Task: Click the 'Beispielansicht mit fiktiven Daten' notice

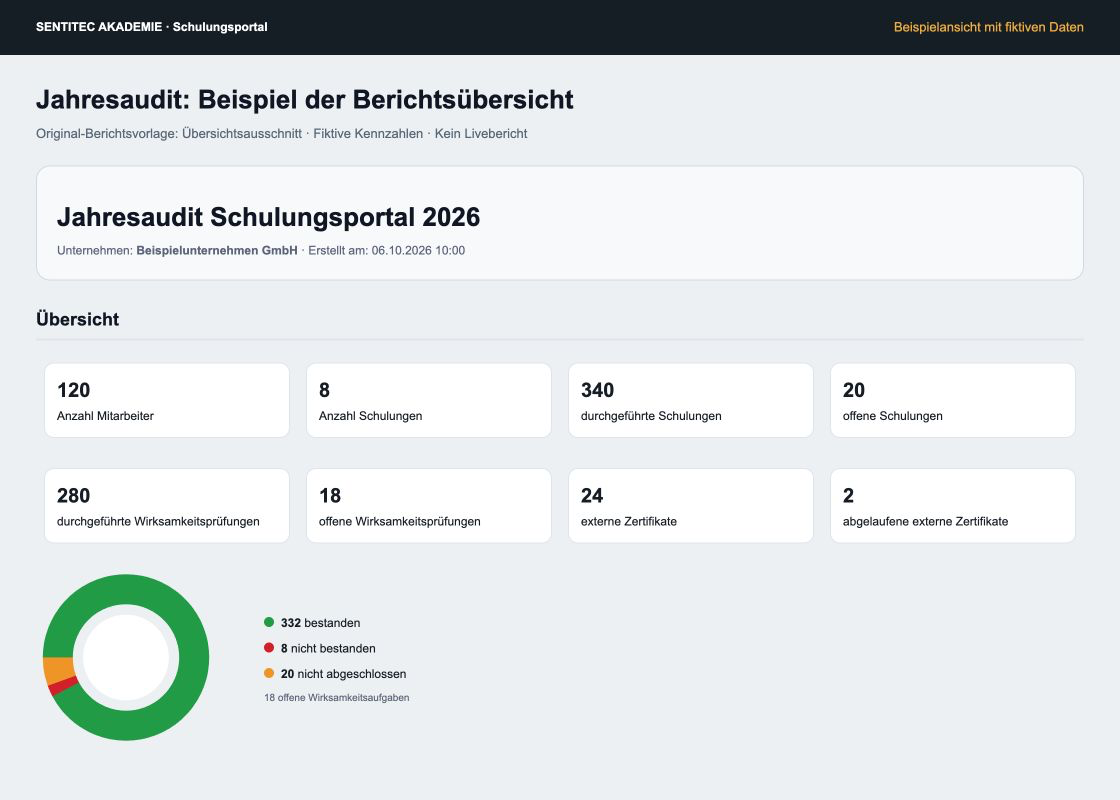Action: 989,27
